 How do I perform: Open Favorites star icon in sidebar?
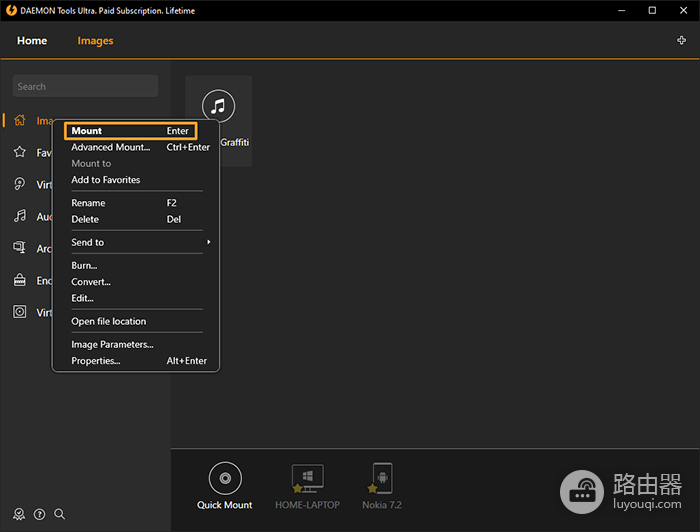(20, 152)
